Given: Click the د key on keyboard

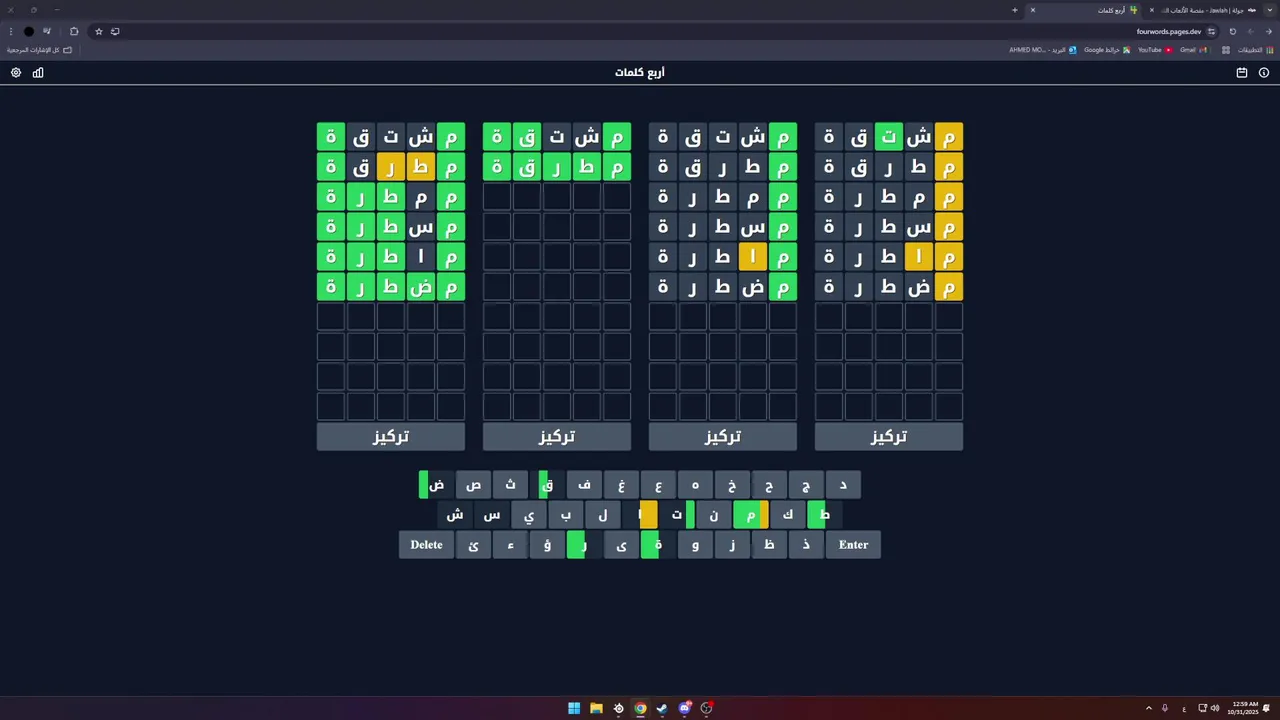Looking at the screenshot, I should [x=843, y=485].
